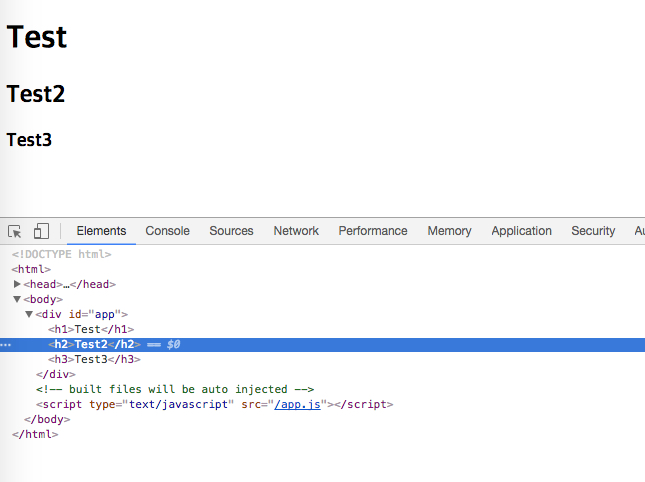645x482 pixels.
Task: Select the closing </html> tag row
Action: [35, 435]
